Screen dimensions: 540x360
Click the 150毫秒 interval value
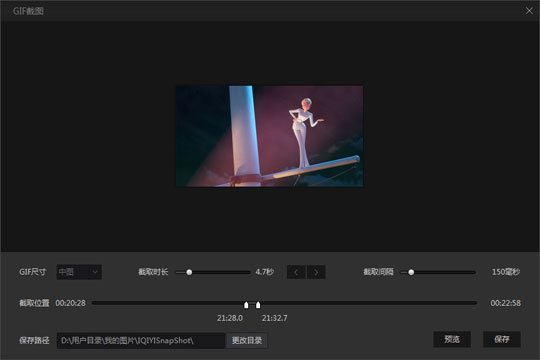click(x=506, y=272)
